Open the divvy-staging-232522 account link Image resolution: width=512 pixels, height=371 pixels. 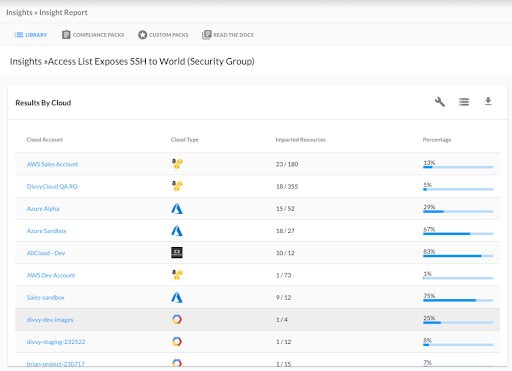(x=56, y=342)
